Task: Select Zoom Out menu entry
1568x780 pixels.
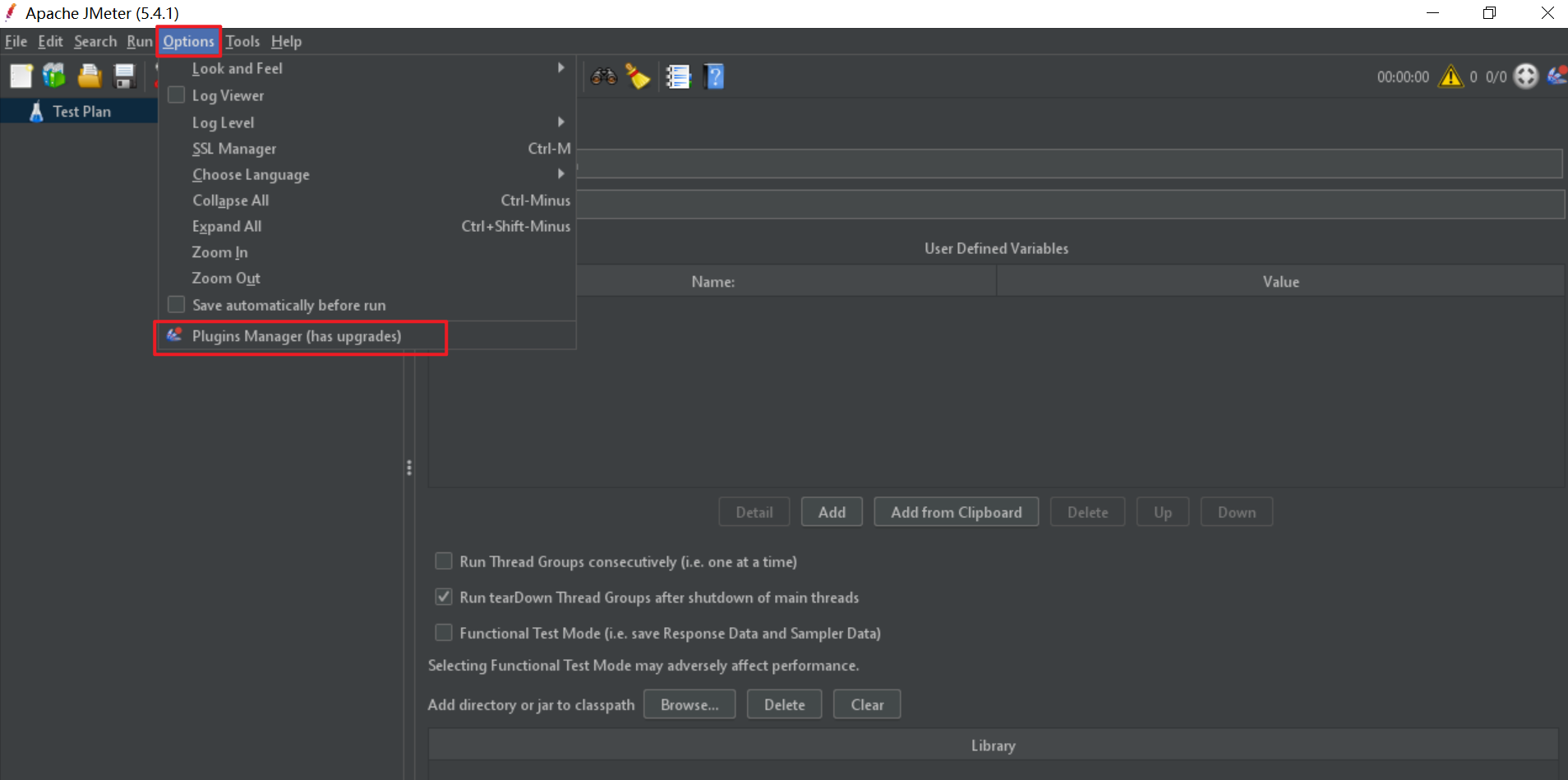Action: coord(367,278)
